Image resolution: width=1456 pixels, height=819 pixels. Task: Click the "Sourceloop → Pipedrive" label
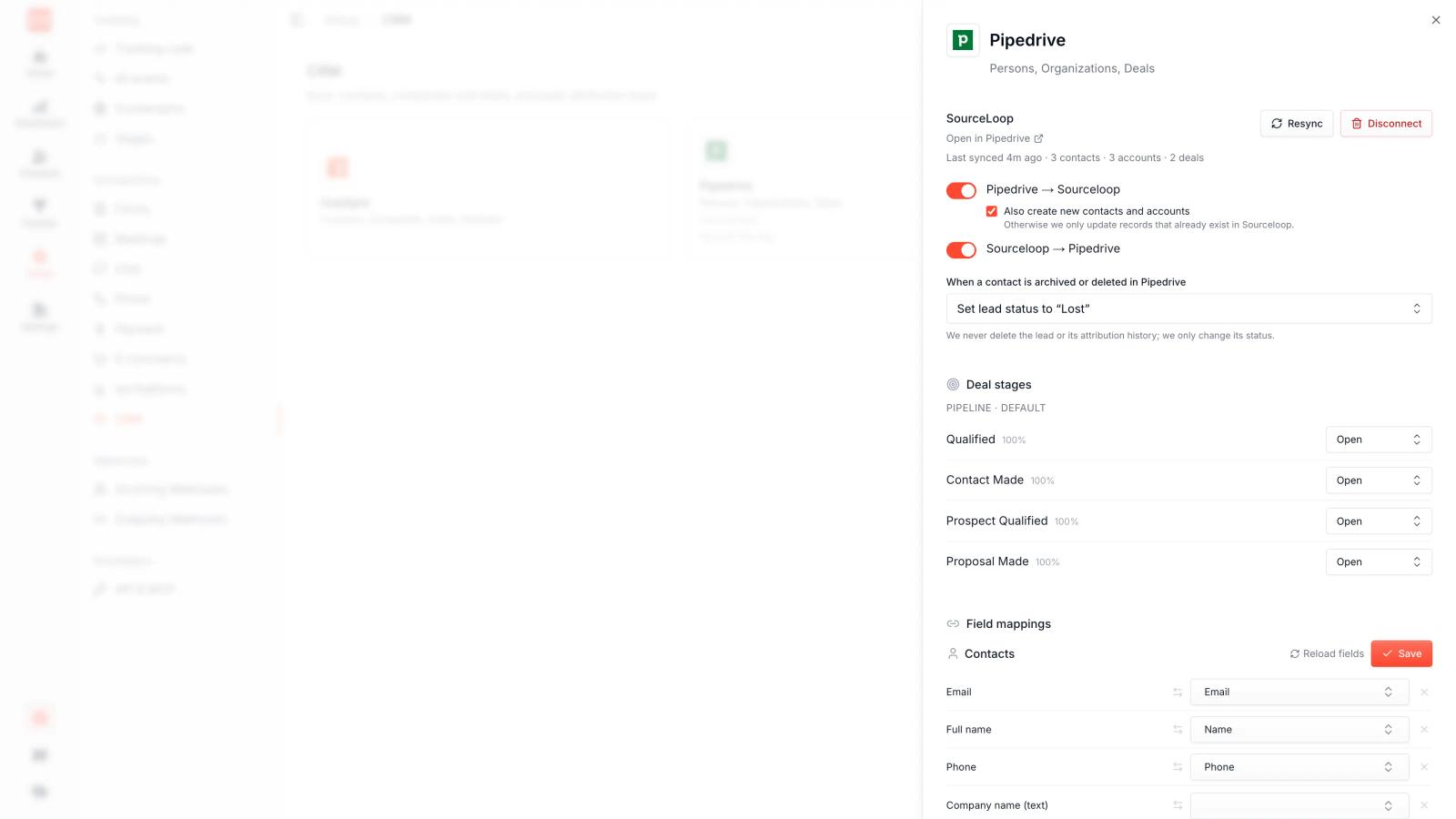pos(1053,248)
